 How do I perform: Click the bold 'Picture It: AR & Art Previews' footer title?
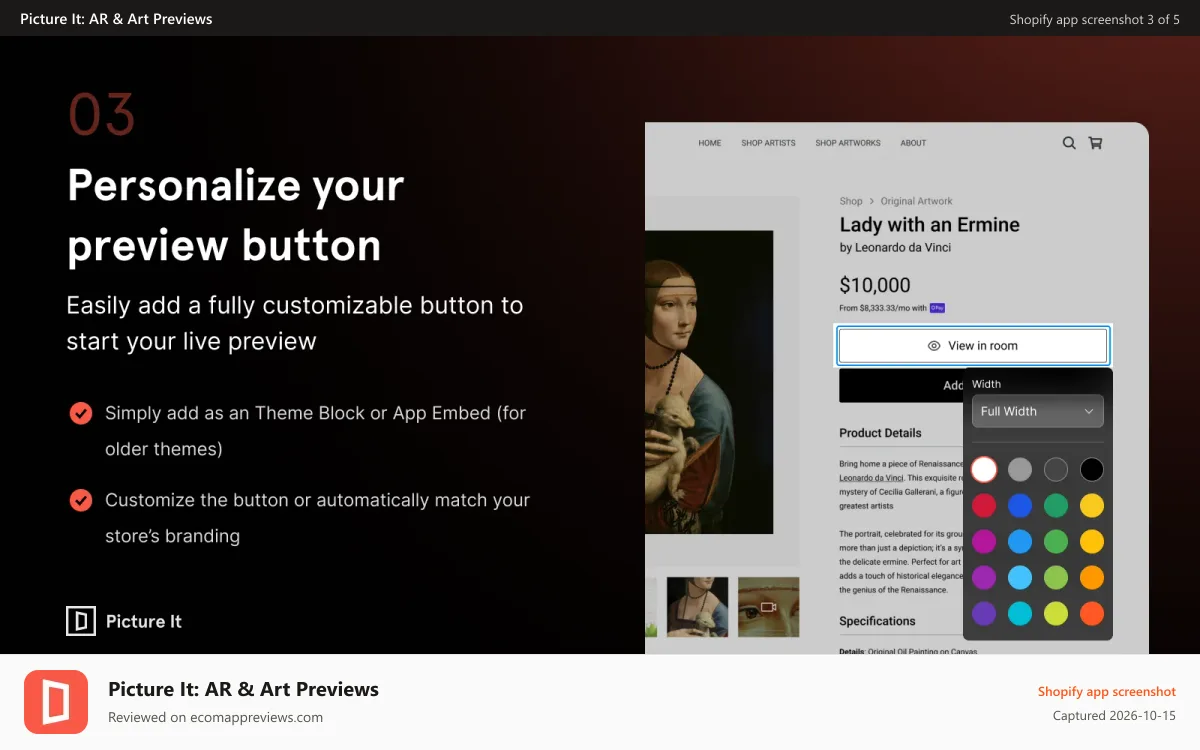pyautogui.click(x=243, y=689)
